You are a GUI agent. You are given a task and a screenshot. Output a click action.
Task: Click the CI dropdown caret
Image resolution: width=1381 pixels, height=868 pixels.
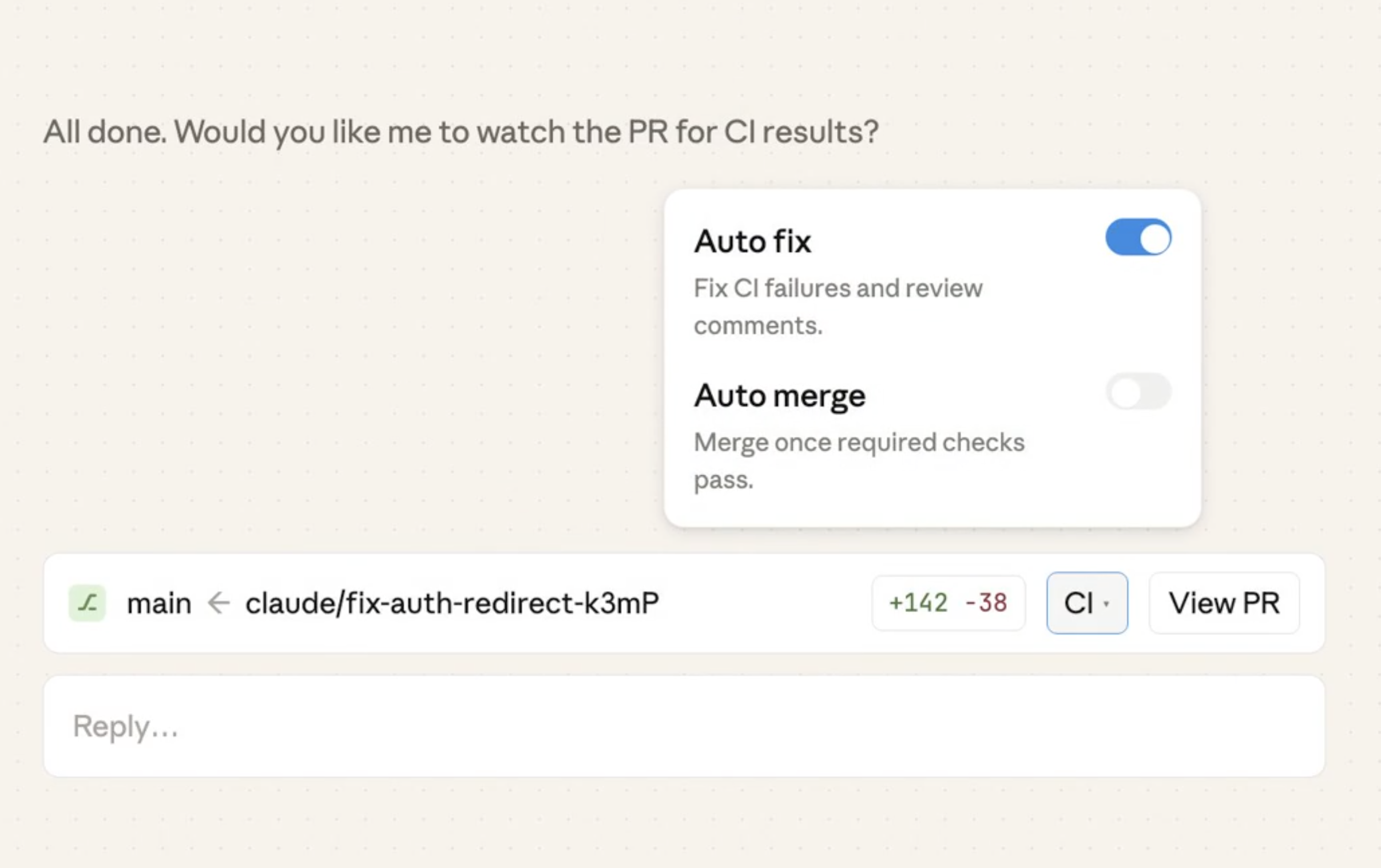(x=1108, y=604)
